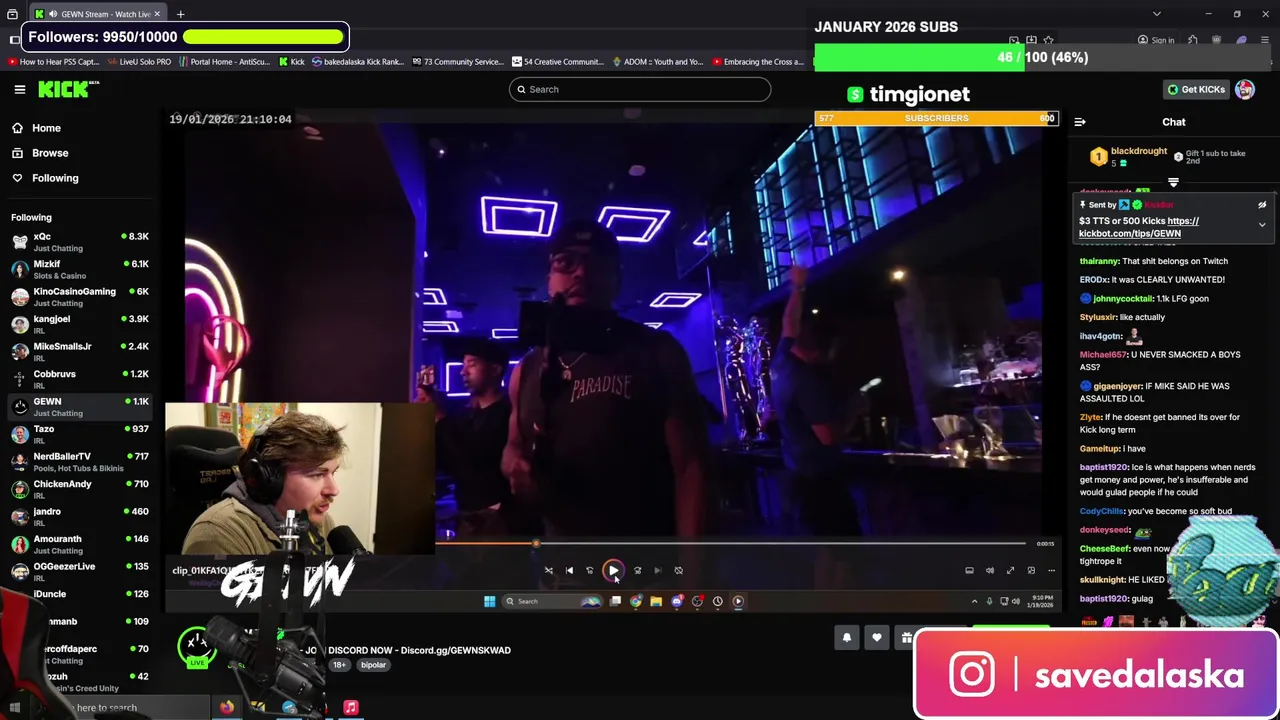
Task: Open File Explorer in inner taskbar
Action: [656, 601]
